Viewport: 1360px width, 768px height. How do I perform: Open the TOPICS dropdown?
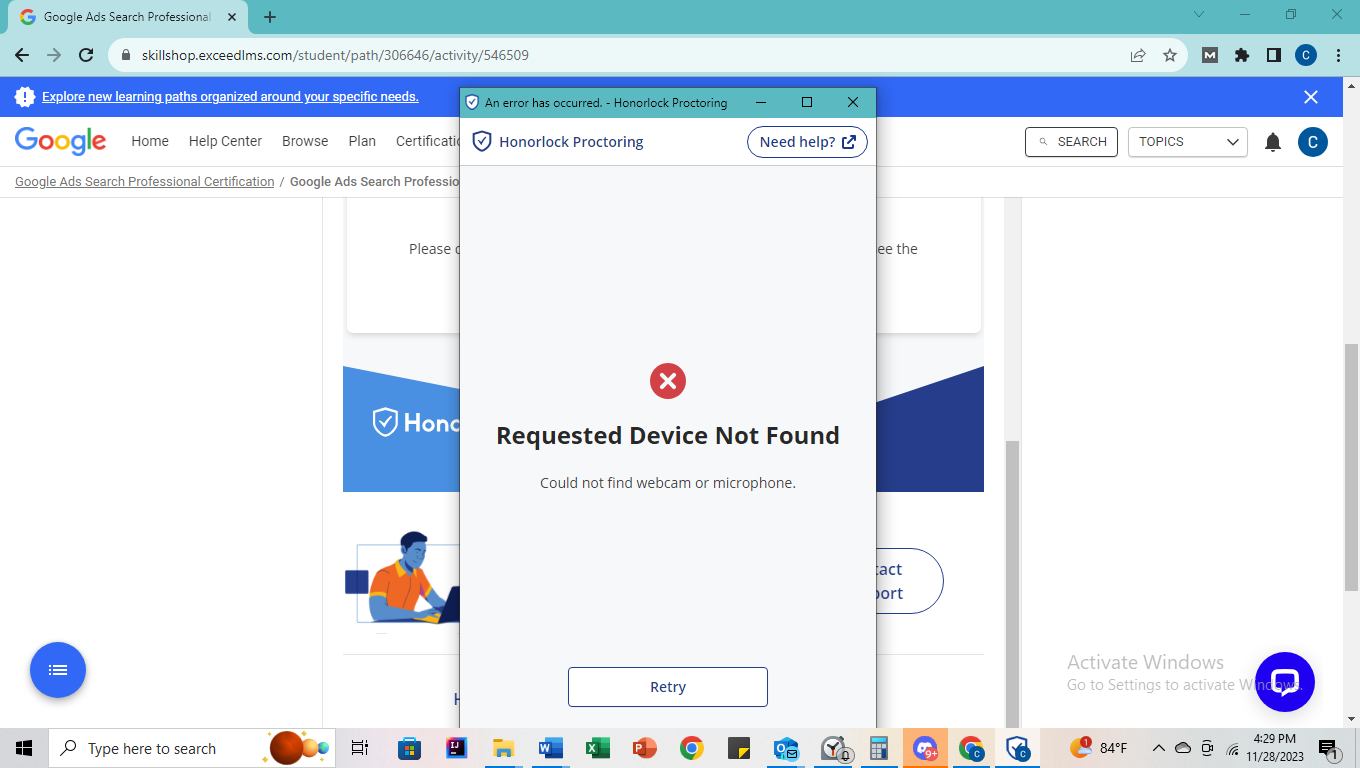coord(1187,142)
